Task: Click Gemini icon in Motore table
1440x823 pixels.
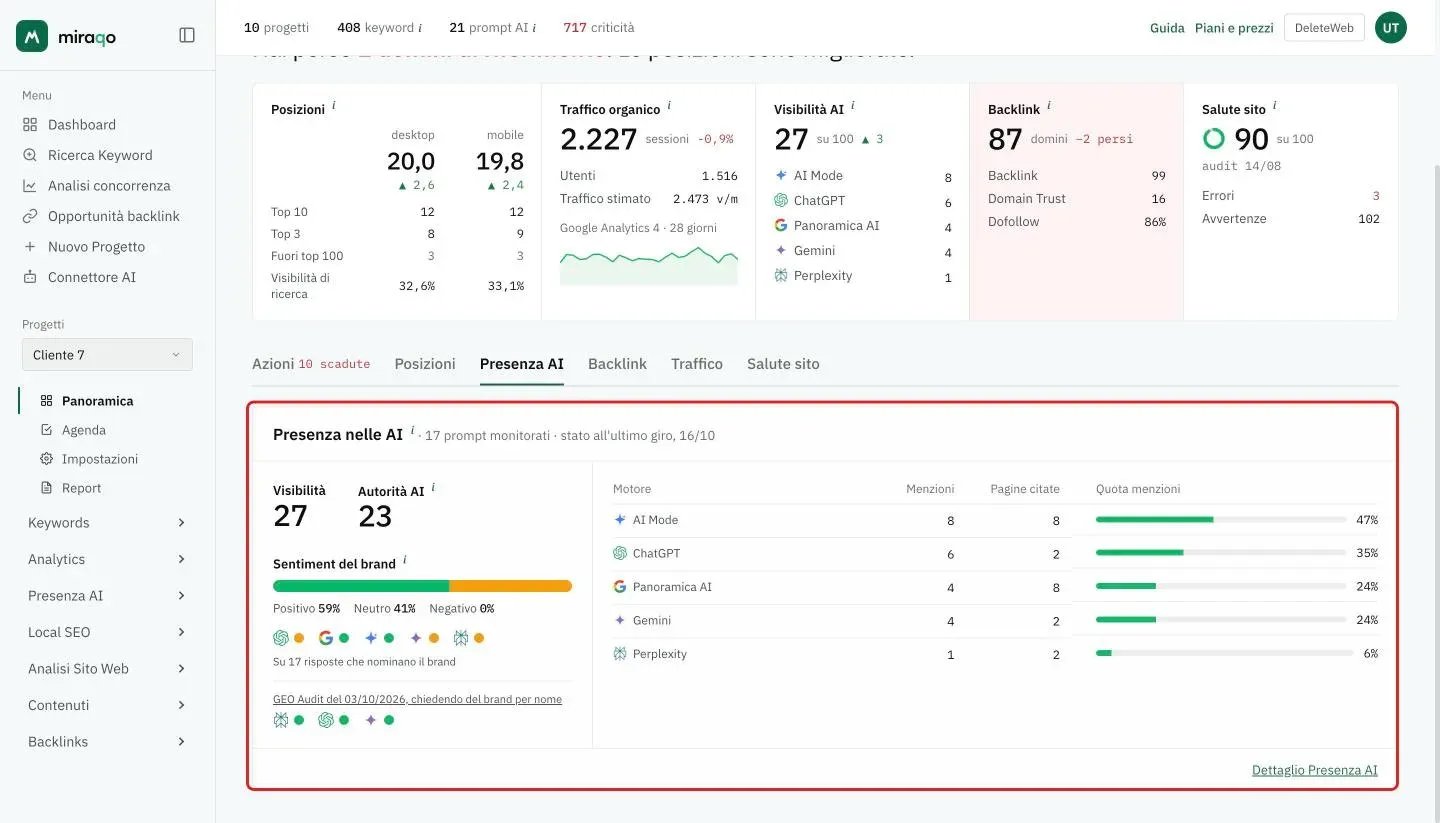Action: coord(620,621)
